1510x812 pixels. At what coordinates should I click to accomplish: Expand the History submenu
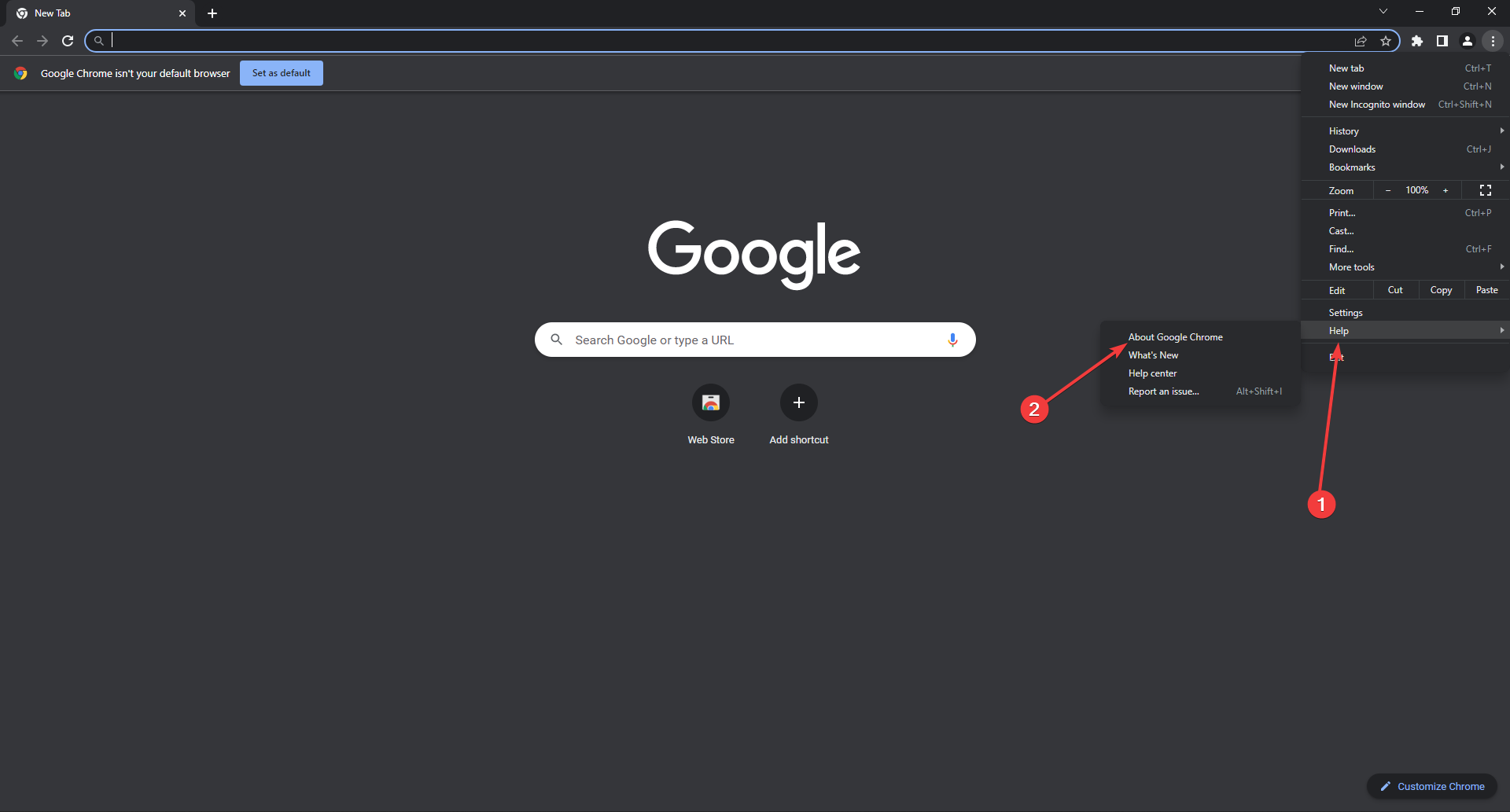coord(1405,131)
